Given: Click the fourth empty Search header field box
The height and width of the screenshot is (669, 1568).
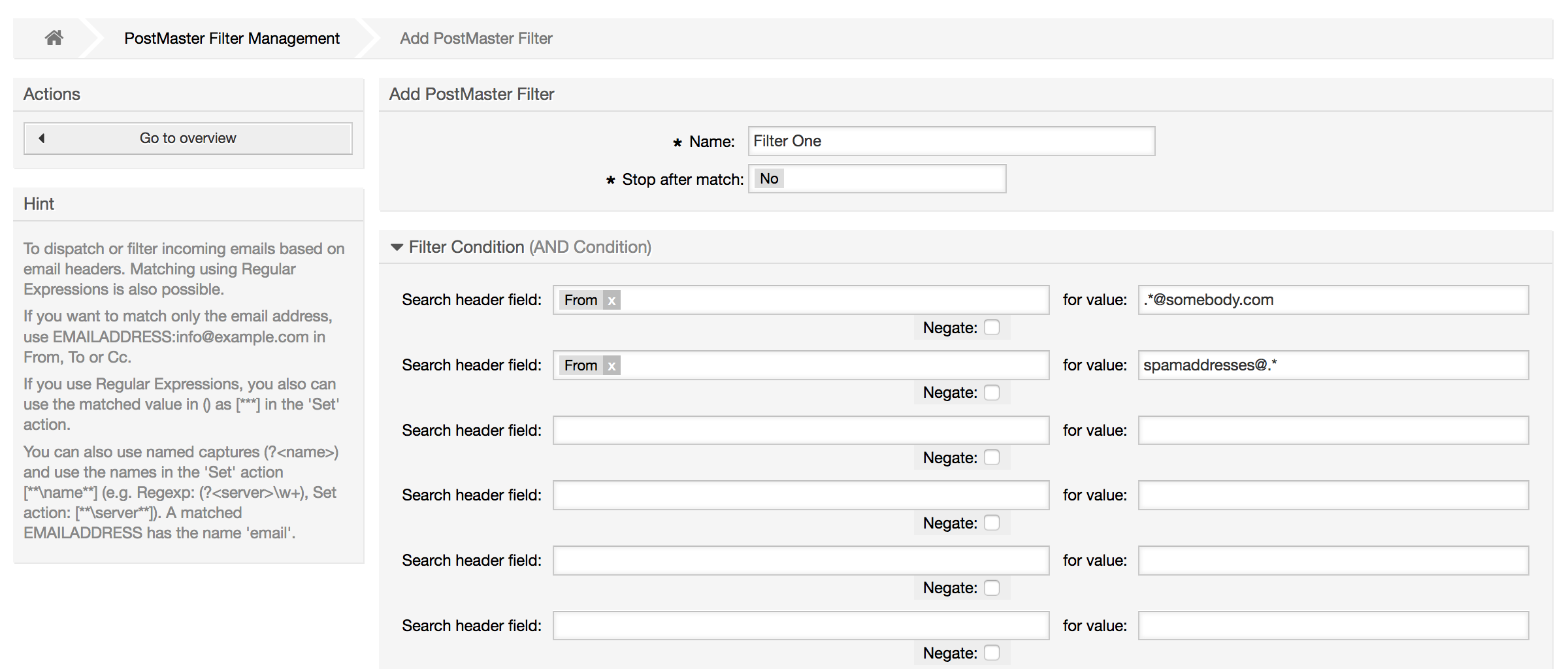Looking at the screenshot, I should point(800,495).
